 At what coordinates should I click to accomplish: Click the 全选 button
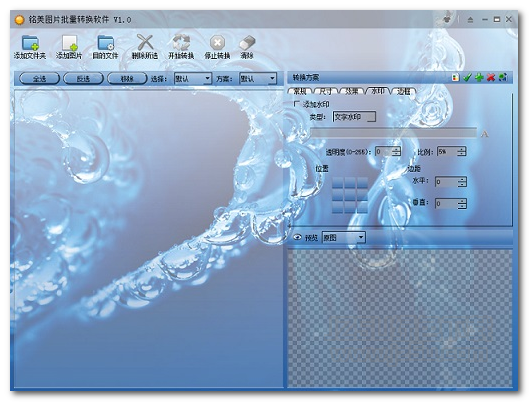point(39,79)
